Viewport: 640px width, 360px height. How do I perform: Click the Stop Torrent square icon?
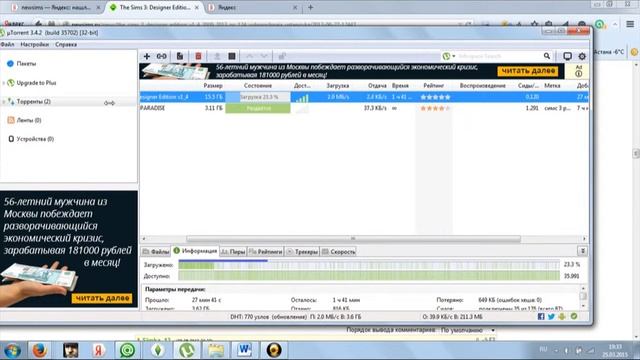pyautogui.click(x=232, y=56)
